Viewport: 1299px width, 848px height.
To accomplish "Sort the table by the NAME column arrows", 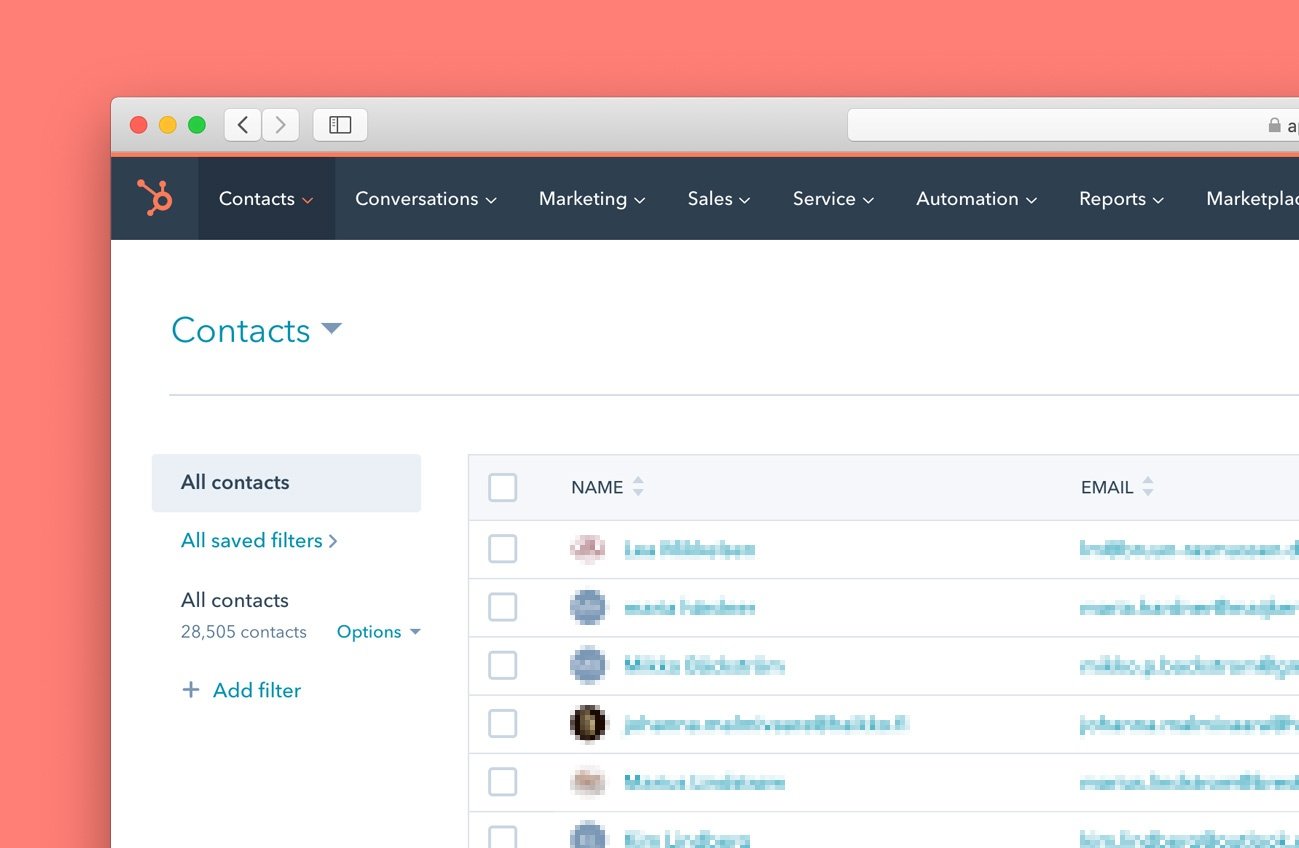I will pos(638,487).
